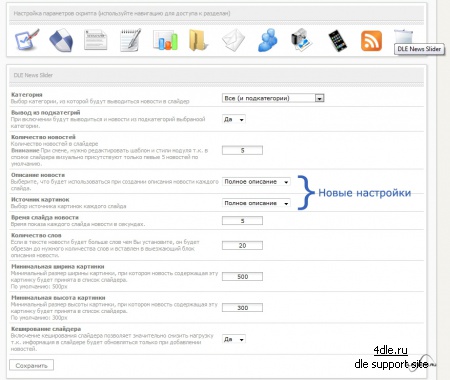The image size is (450, 380).
Task: Focus the 'Количество новостей' input field
Action: click(x=242, y=150)
